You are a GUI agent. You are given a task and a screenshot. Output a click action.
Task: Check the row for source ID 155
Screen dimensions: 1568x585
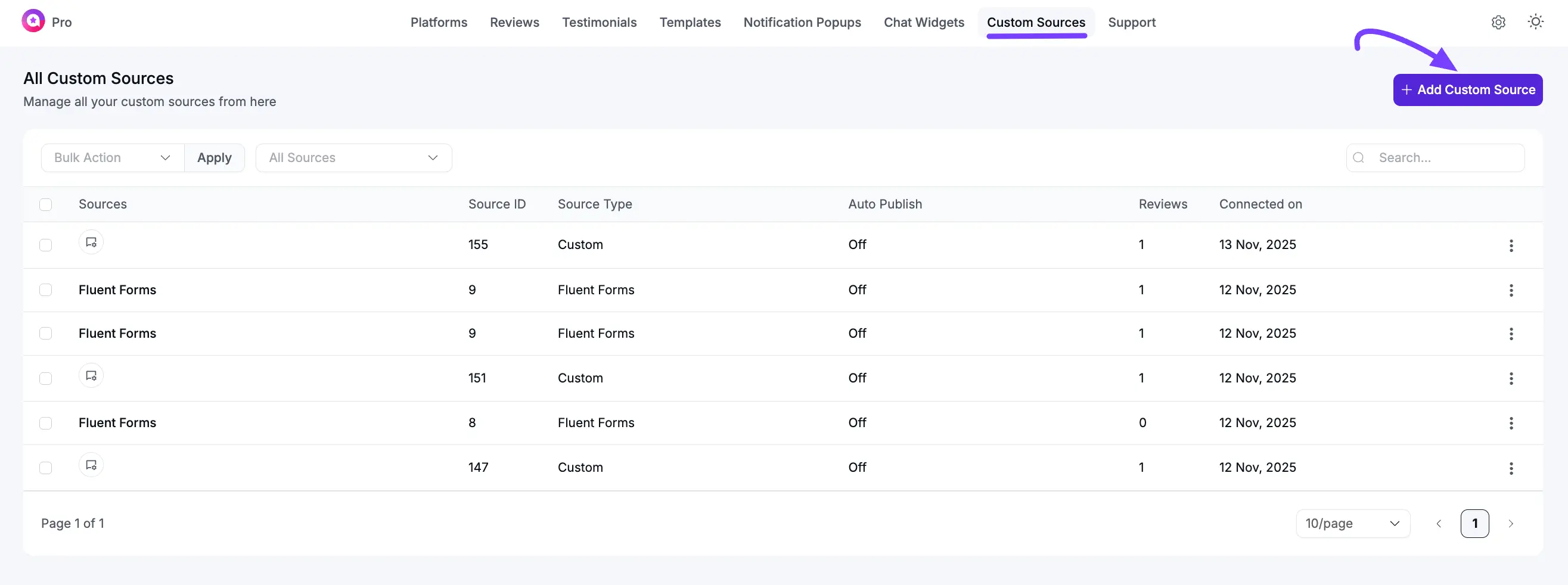(46, 245)
